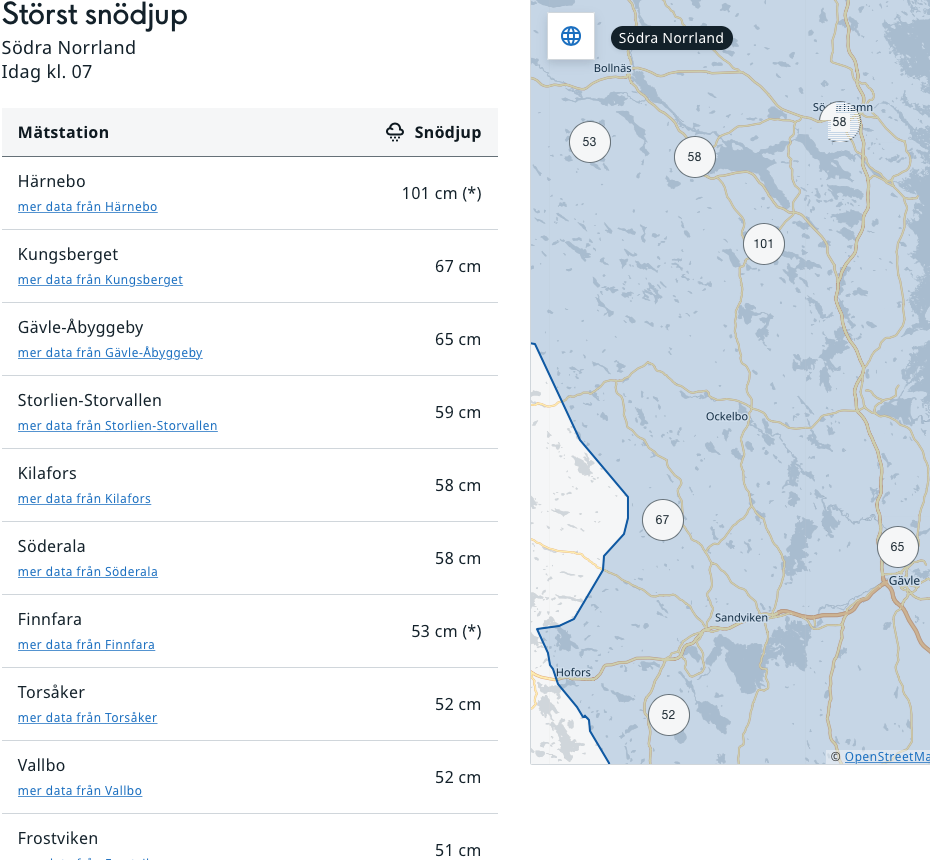
Task: Click the Södra Norrland map label
Action: coord(671,38)
